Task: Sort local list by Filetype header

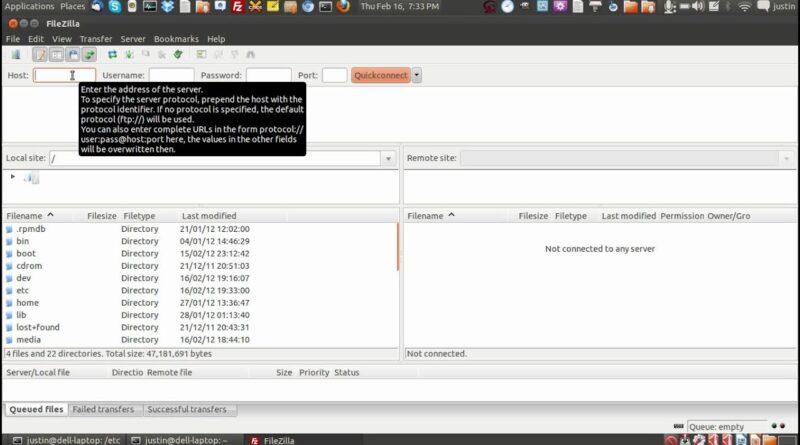Action: [x=139, y=216]
